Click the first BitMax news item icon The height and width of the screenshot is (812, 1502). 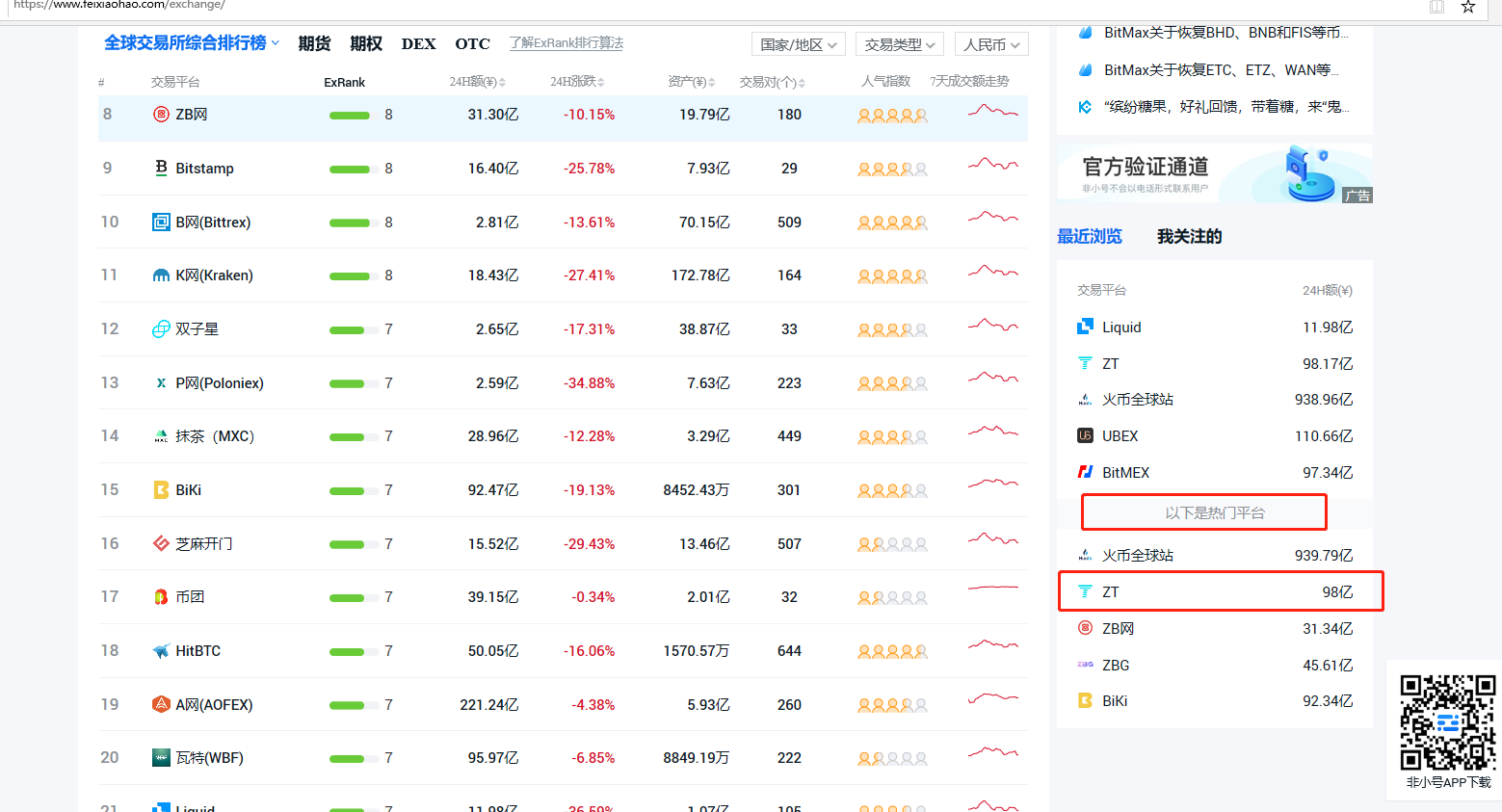[x=1085, y=33]
